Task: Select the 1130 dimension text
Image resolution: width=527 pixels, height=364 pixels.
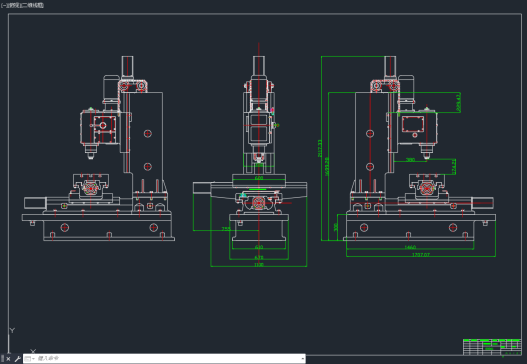Action: (259, 265)
